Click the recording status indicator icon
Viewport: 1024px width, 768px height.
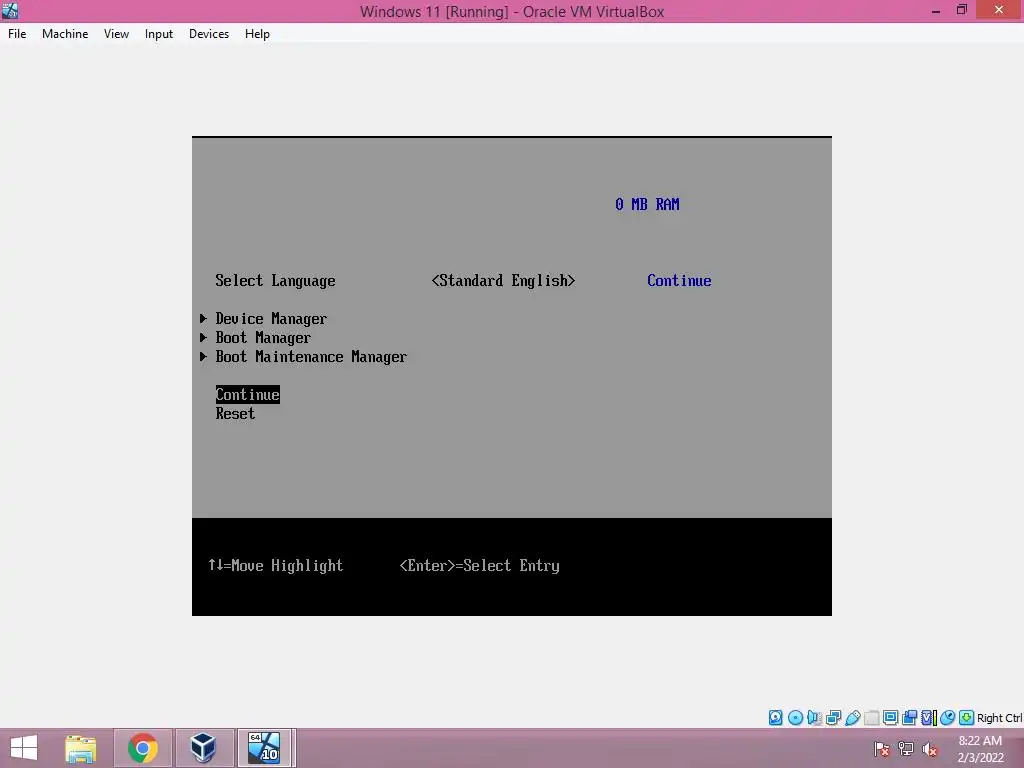pos(909,718)
